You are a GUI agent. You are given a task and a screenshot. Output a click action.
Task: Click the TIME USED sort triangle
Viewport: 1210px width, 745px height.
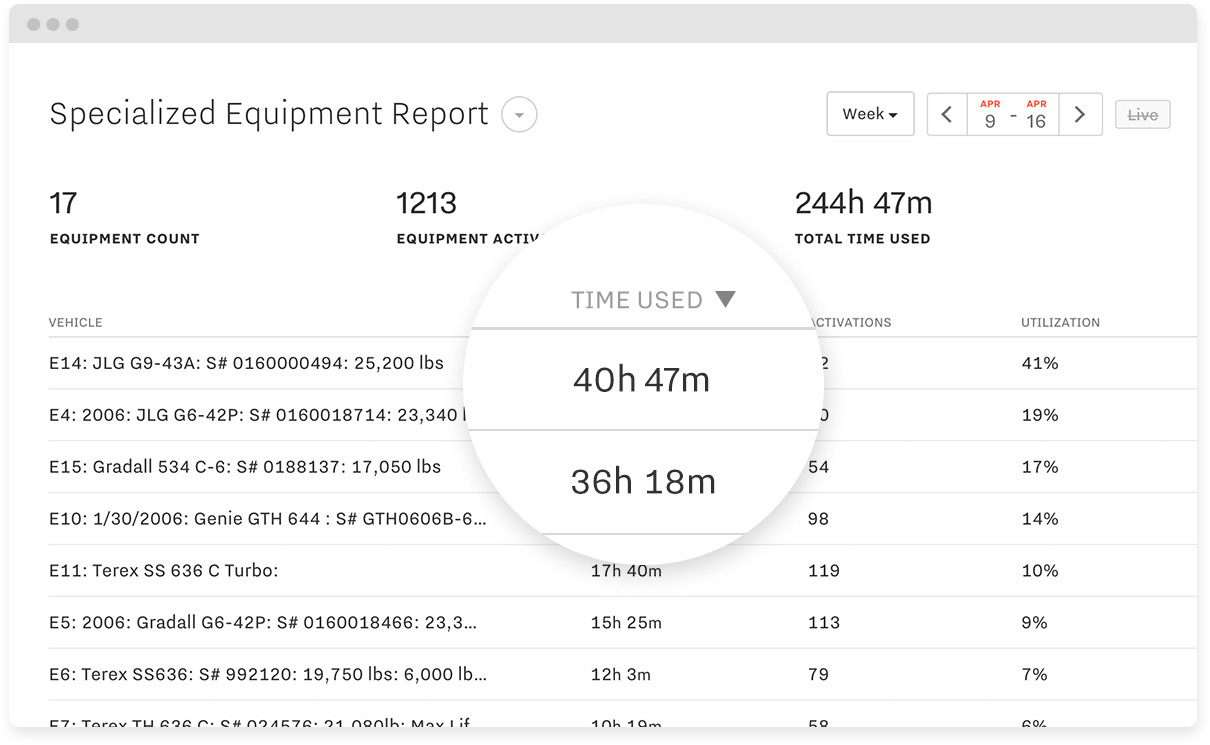click(725, 299)
